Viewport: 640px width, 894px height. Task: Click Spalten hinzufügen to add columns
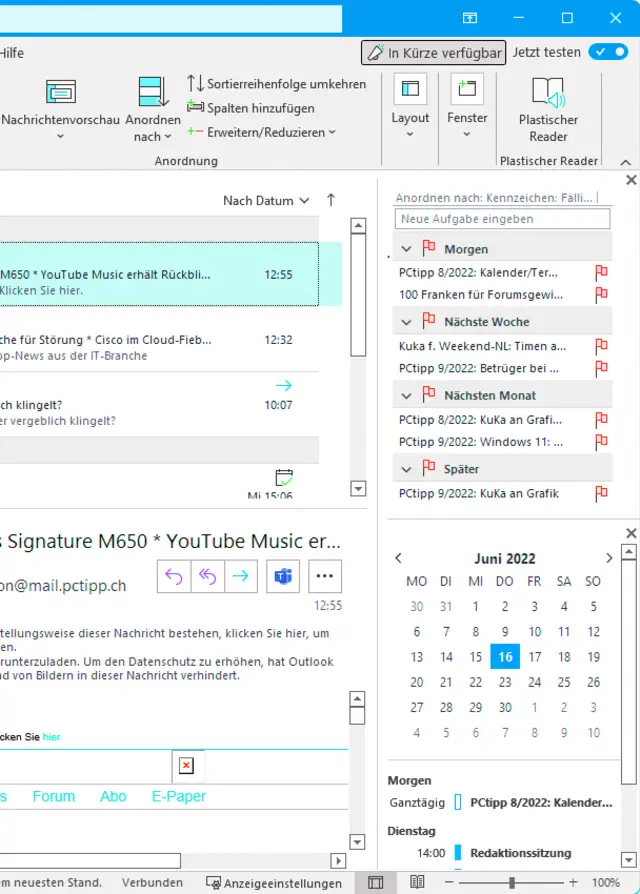(x=251, y=108)
